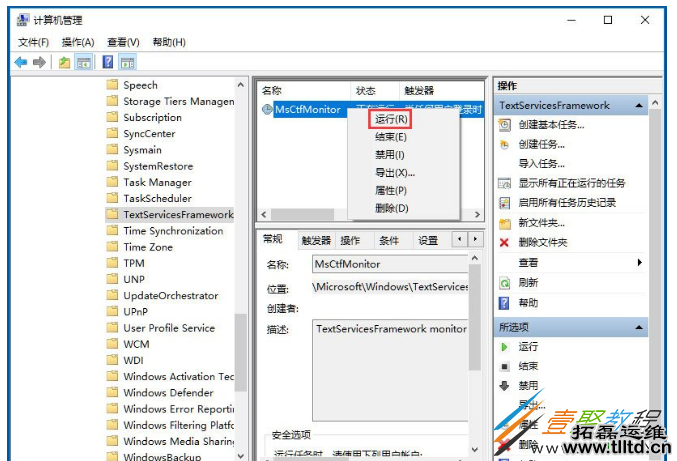The image size is (677, 461).
Task: Collapse the TextServicesFramework actions section
Action: pyautogui.click(x=639, y=105)
